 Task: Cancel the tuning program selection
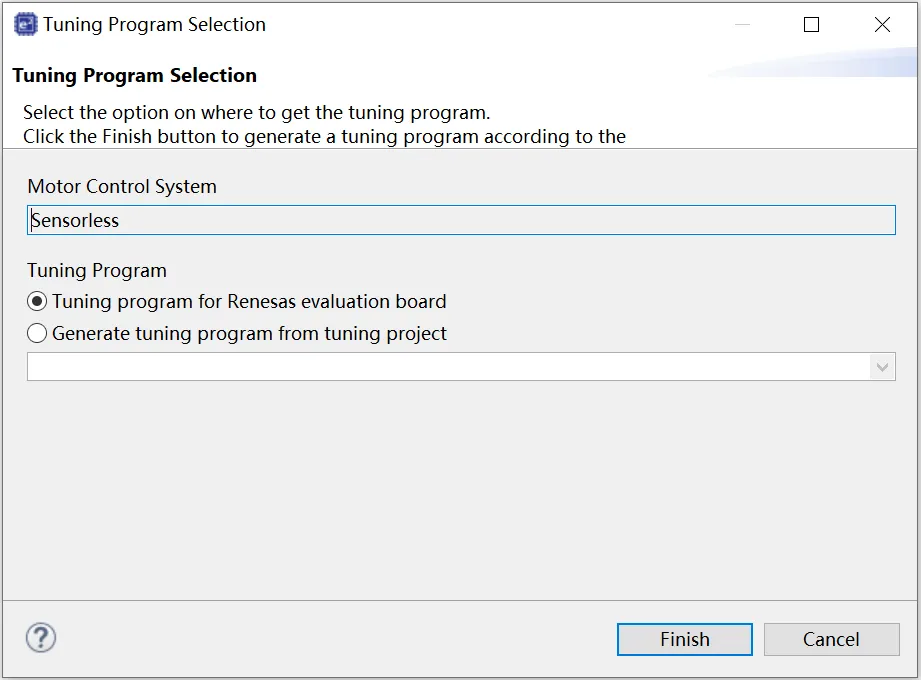click(830, 639)
